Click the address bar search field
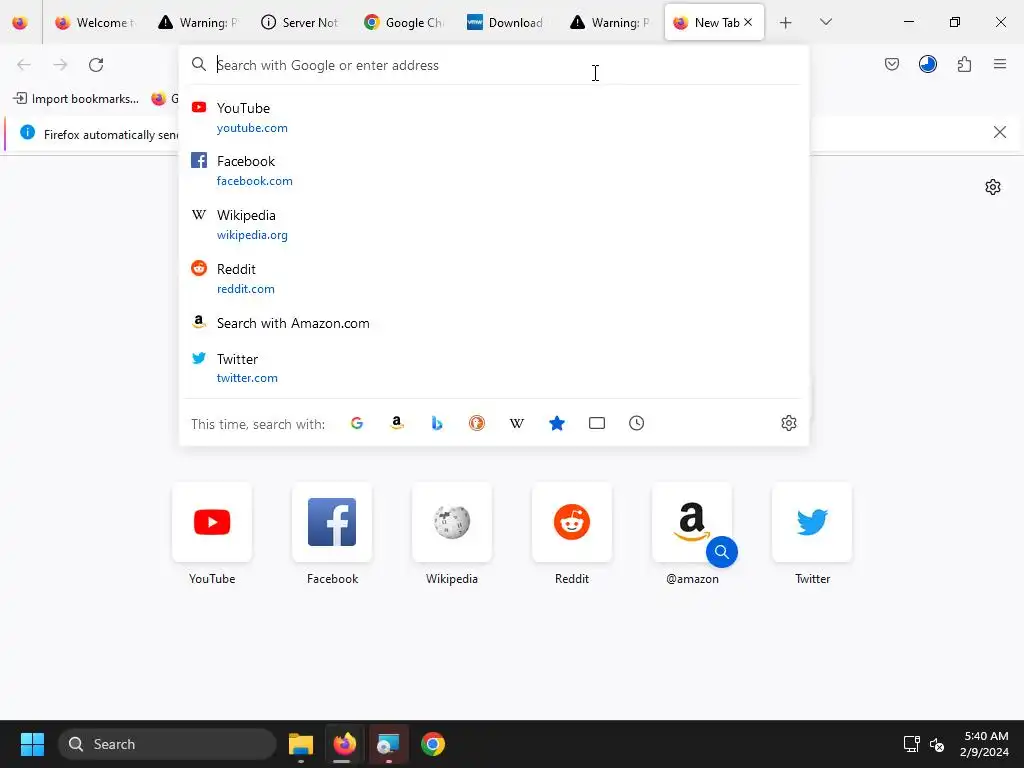This screenshot has width=1024, height=768. [x=494, y=65]
